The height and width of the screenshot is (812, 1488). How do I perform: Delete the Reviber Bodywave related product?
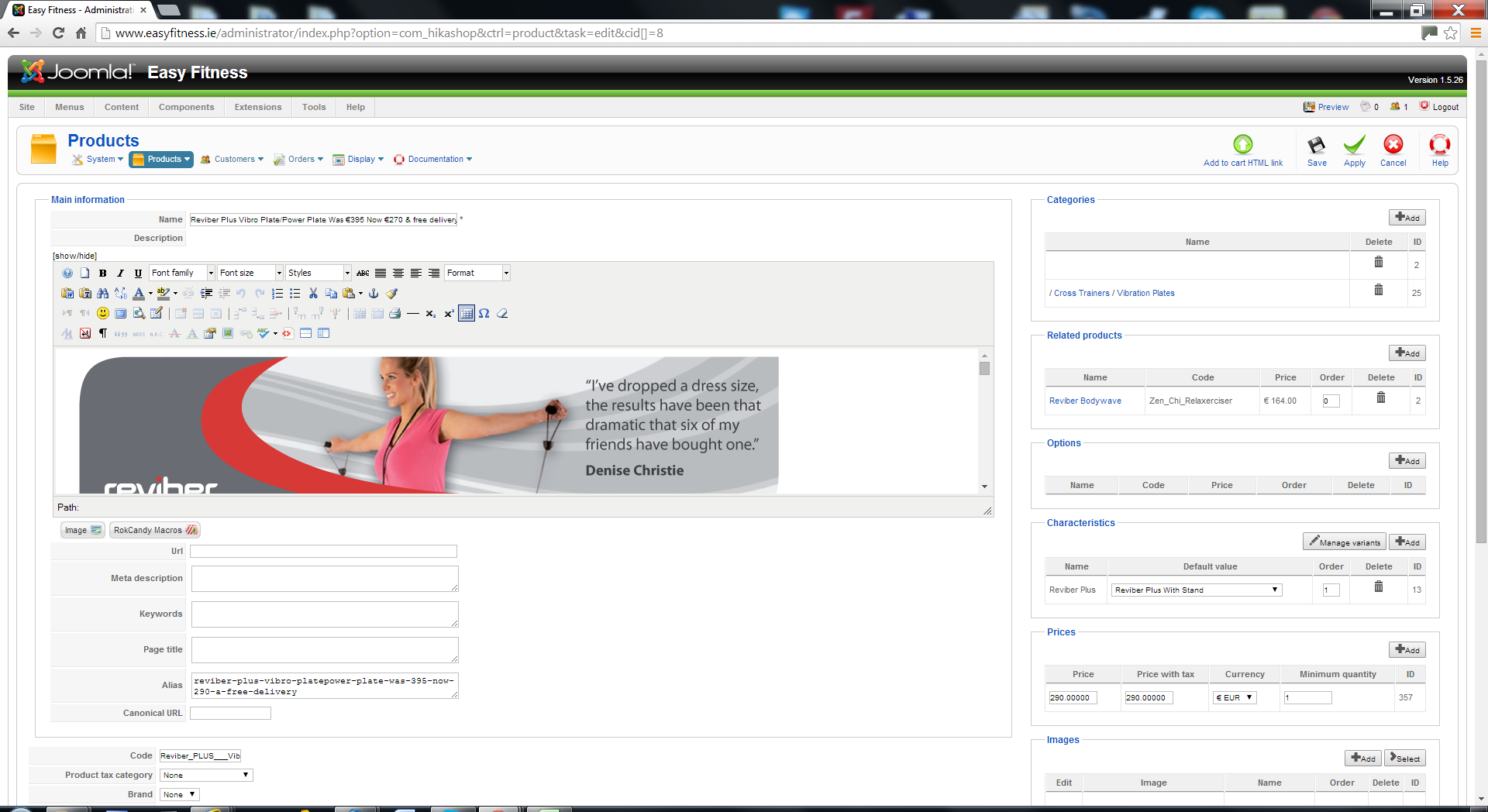(x=1381, y=397)
